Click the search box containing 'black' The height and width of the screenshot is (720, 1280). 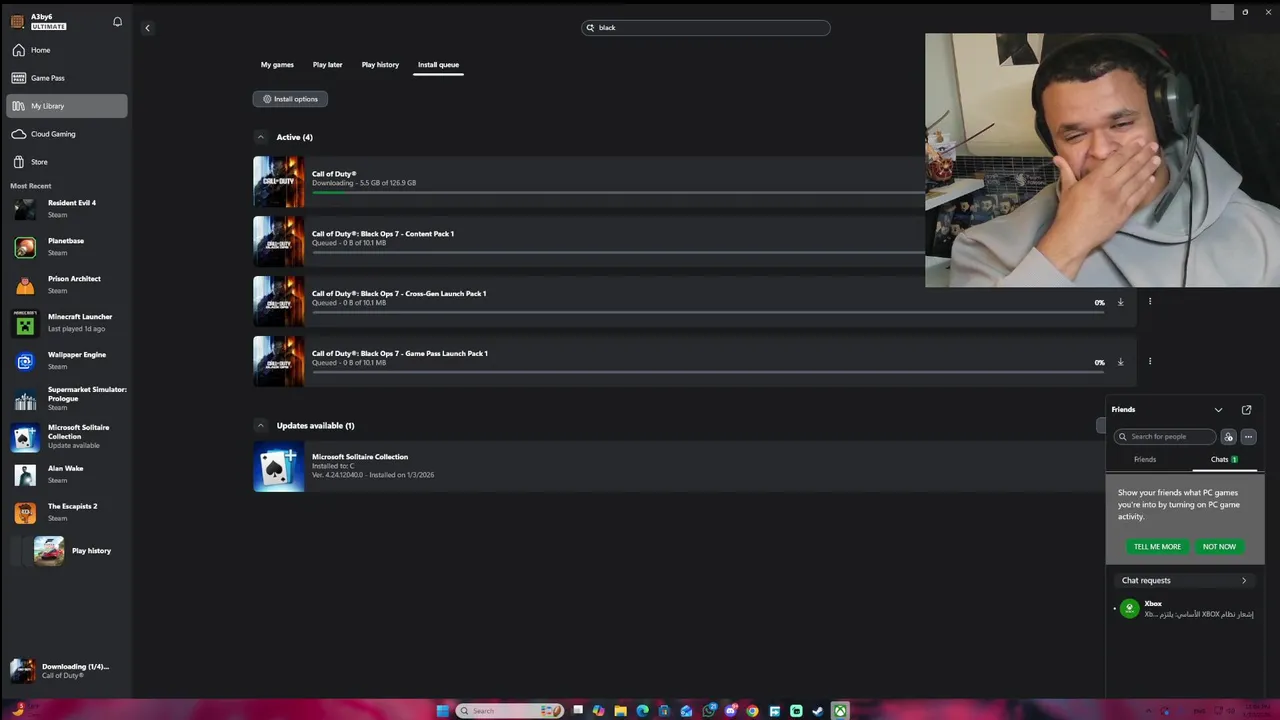(706, 28)
